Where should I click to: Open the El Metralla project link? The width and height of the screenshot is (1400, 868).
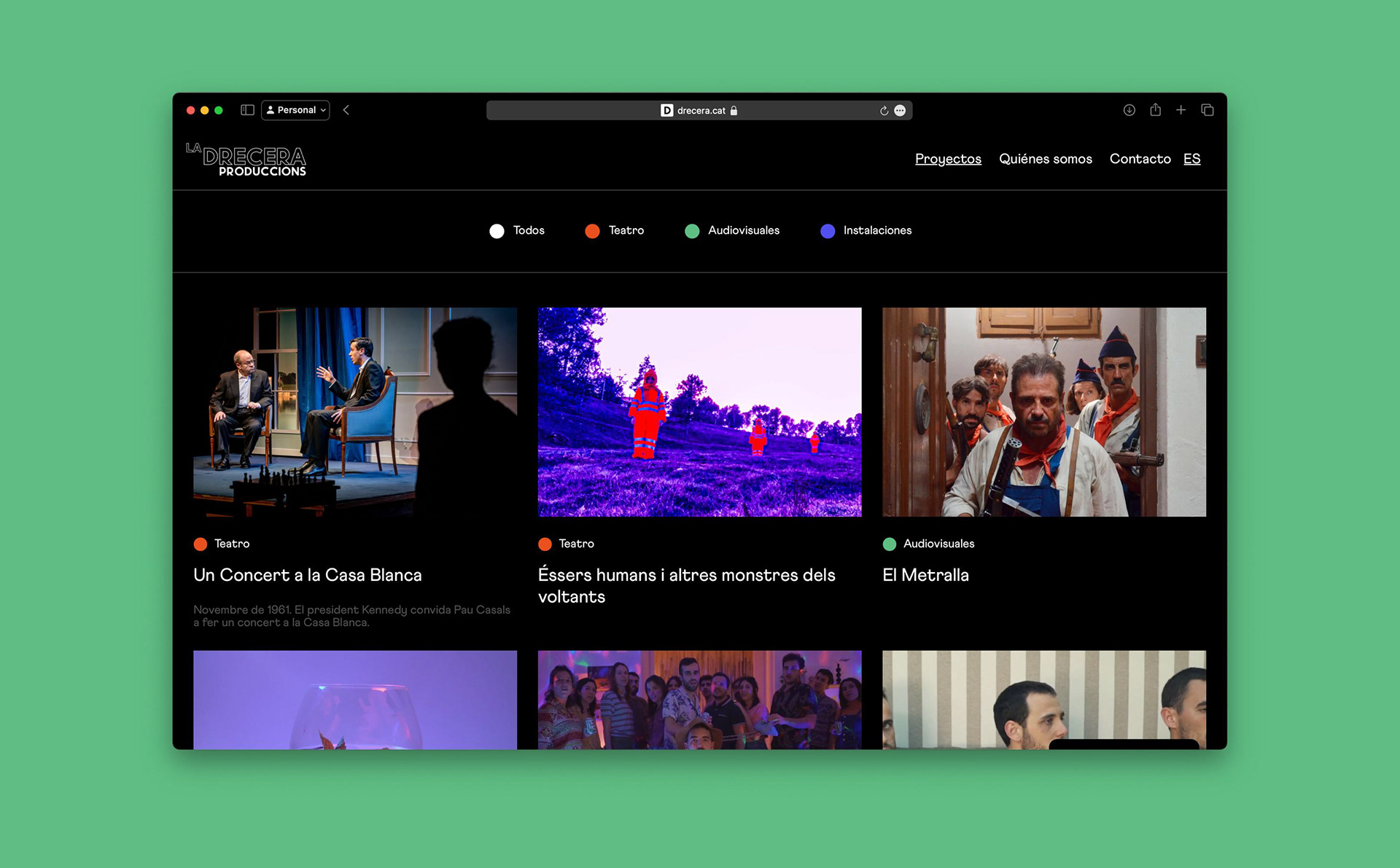click(x=925, y=575)
